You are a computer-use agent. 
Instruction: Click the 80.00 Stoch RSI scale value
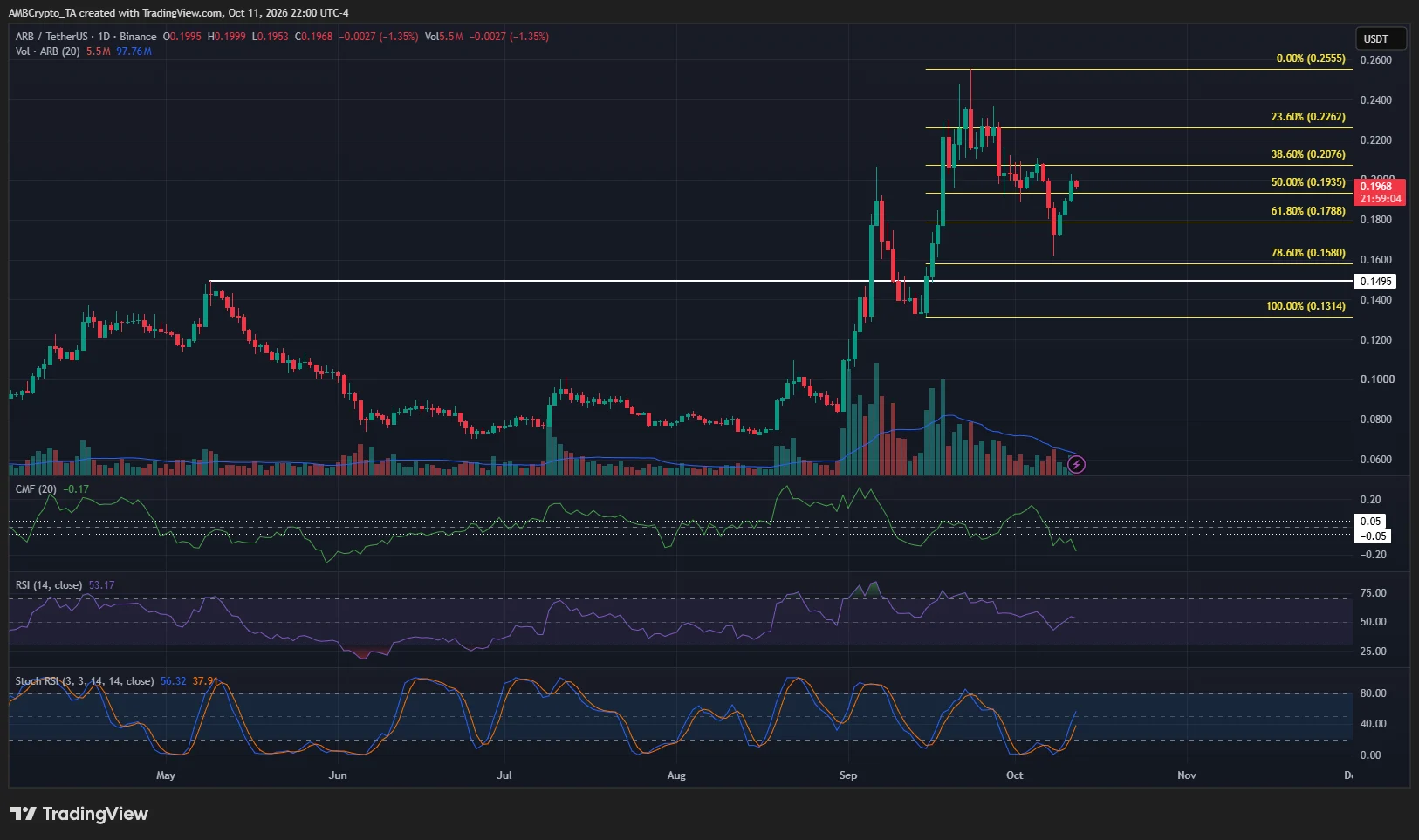tap(1374, 693)
